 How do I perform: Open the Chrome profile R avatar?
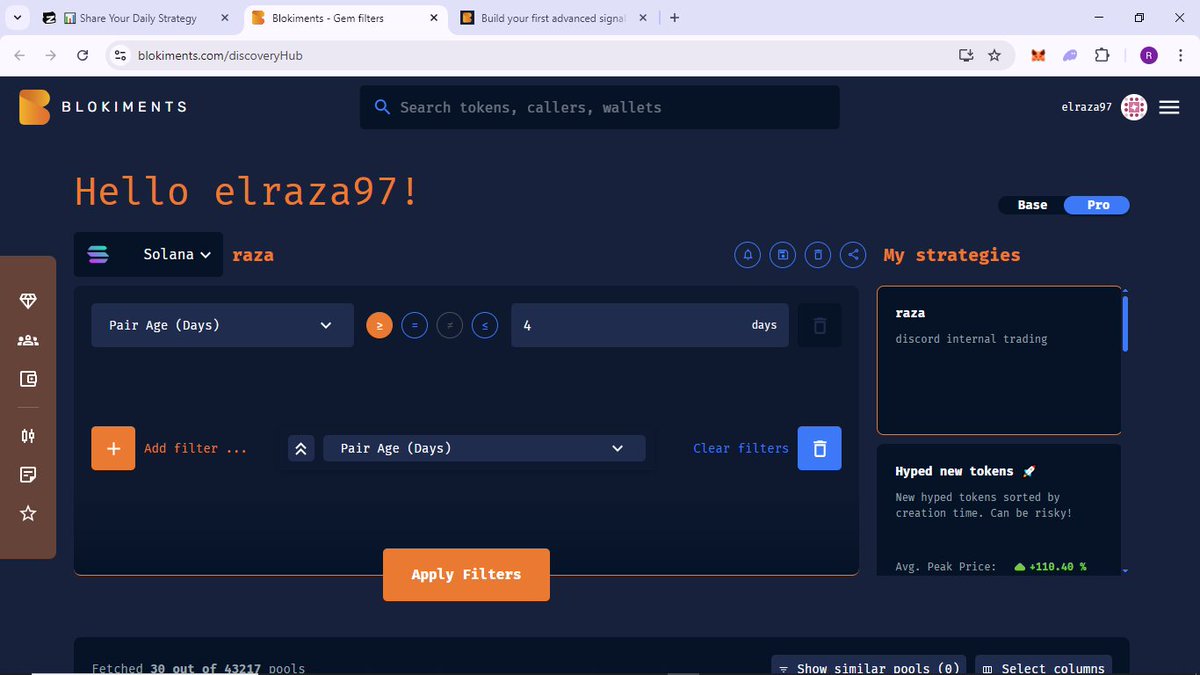point(1148,56)
